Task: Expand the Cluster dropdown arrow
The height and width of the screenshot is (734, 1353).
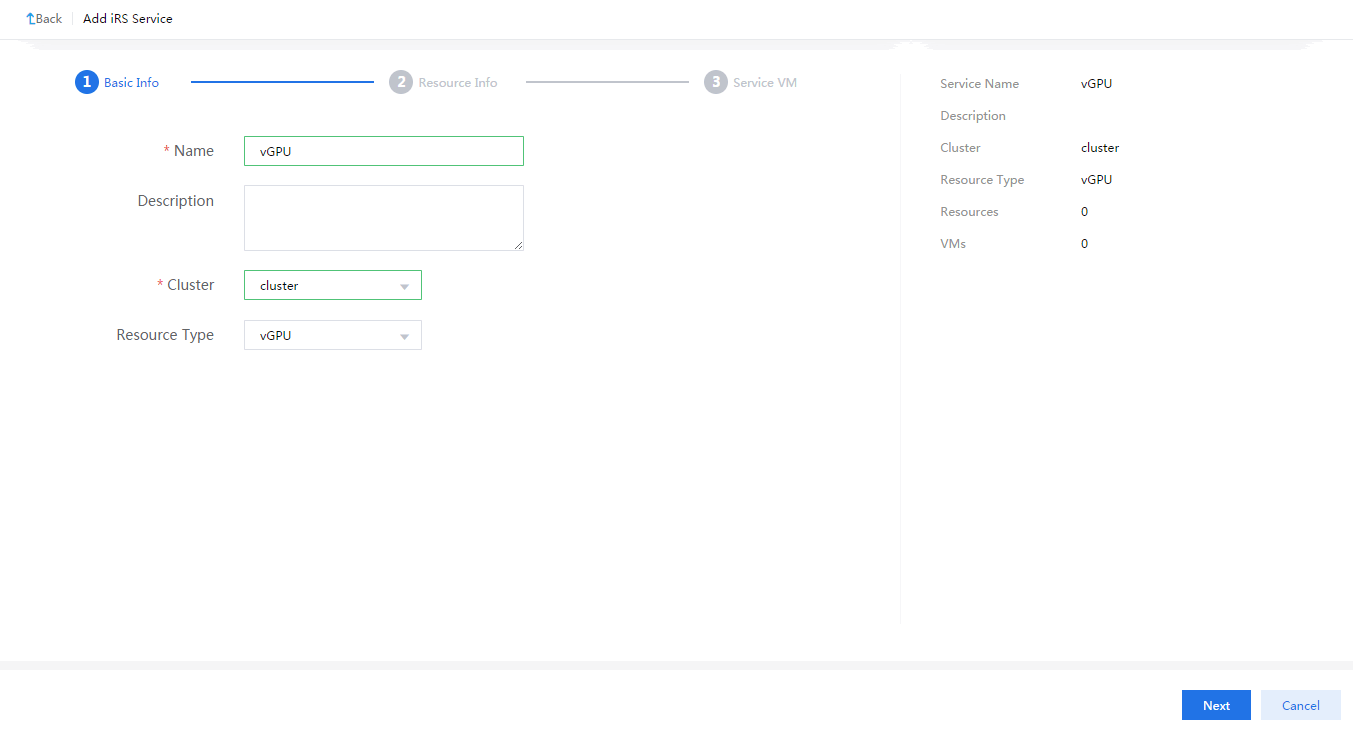Action: coord(405,287)
